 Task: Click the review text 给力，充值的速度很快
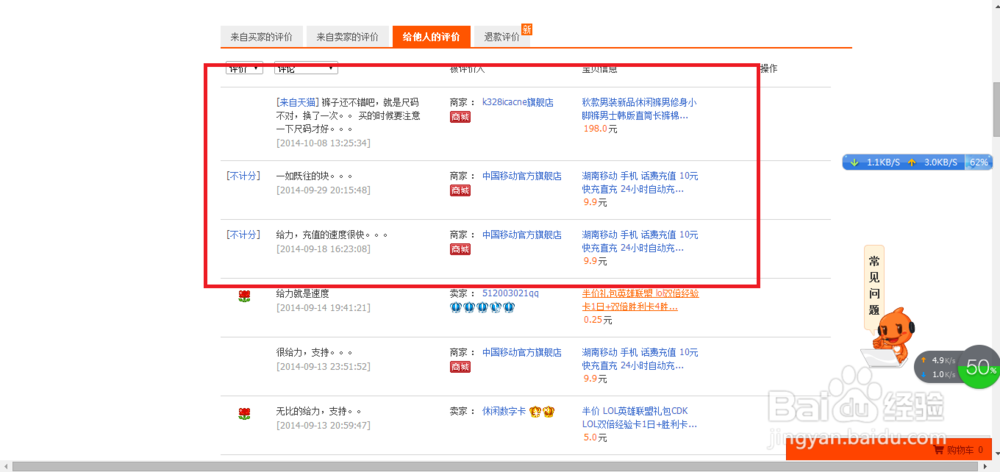click(x=332, y=234)
